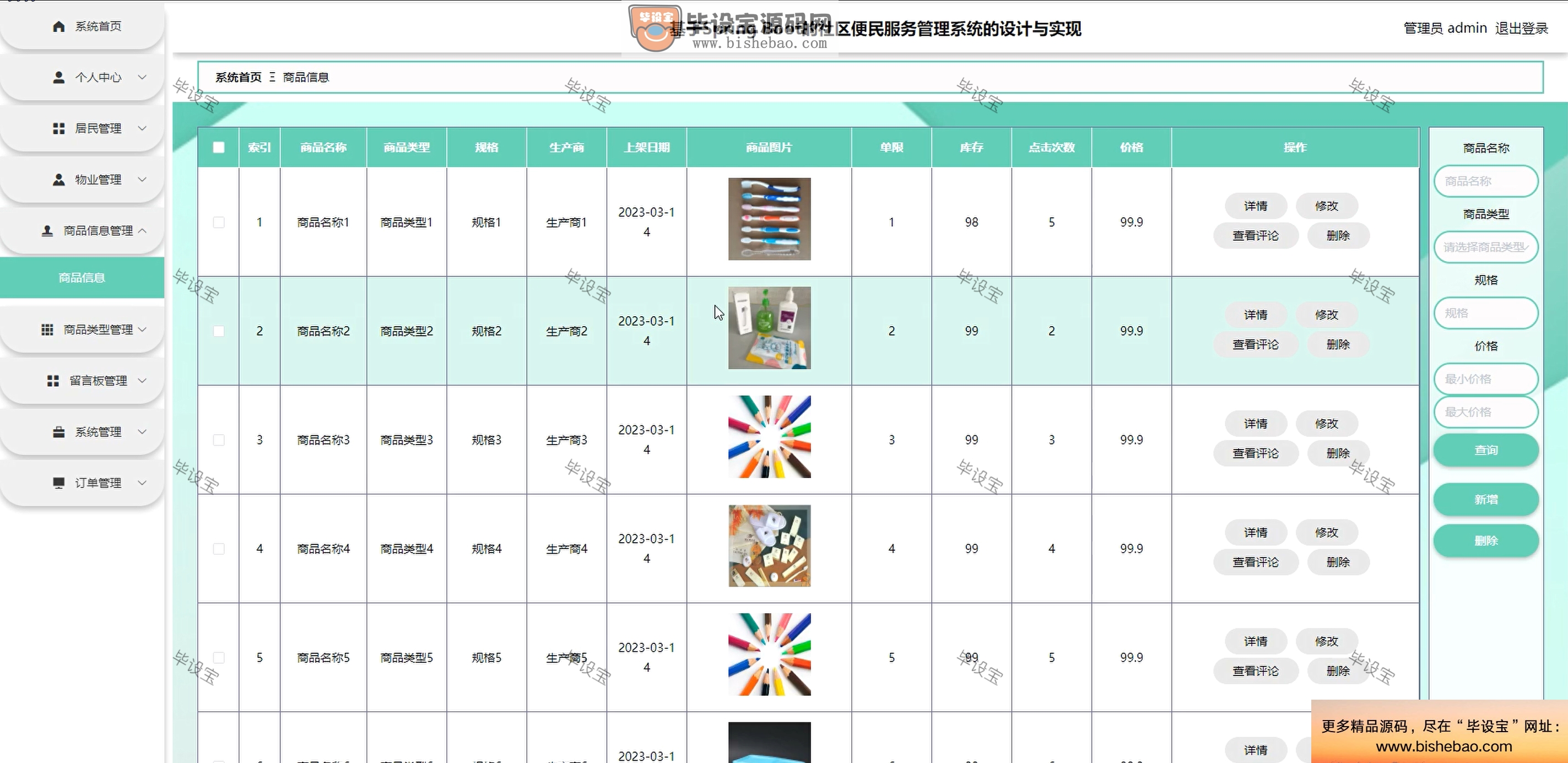
Task: Click the user icon beside 商品信息管理
Action: tap(47, 231)
